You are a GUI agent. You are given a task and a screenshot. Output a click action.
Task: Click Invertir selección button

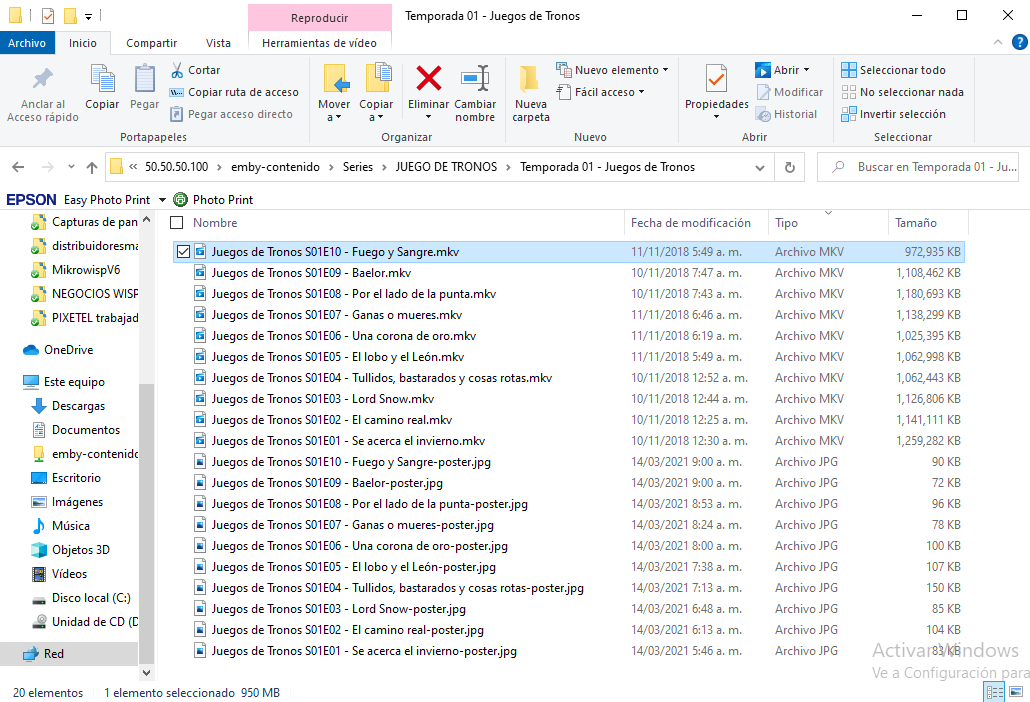893,114
